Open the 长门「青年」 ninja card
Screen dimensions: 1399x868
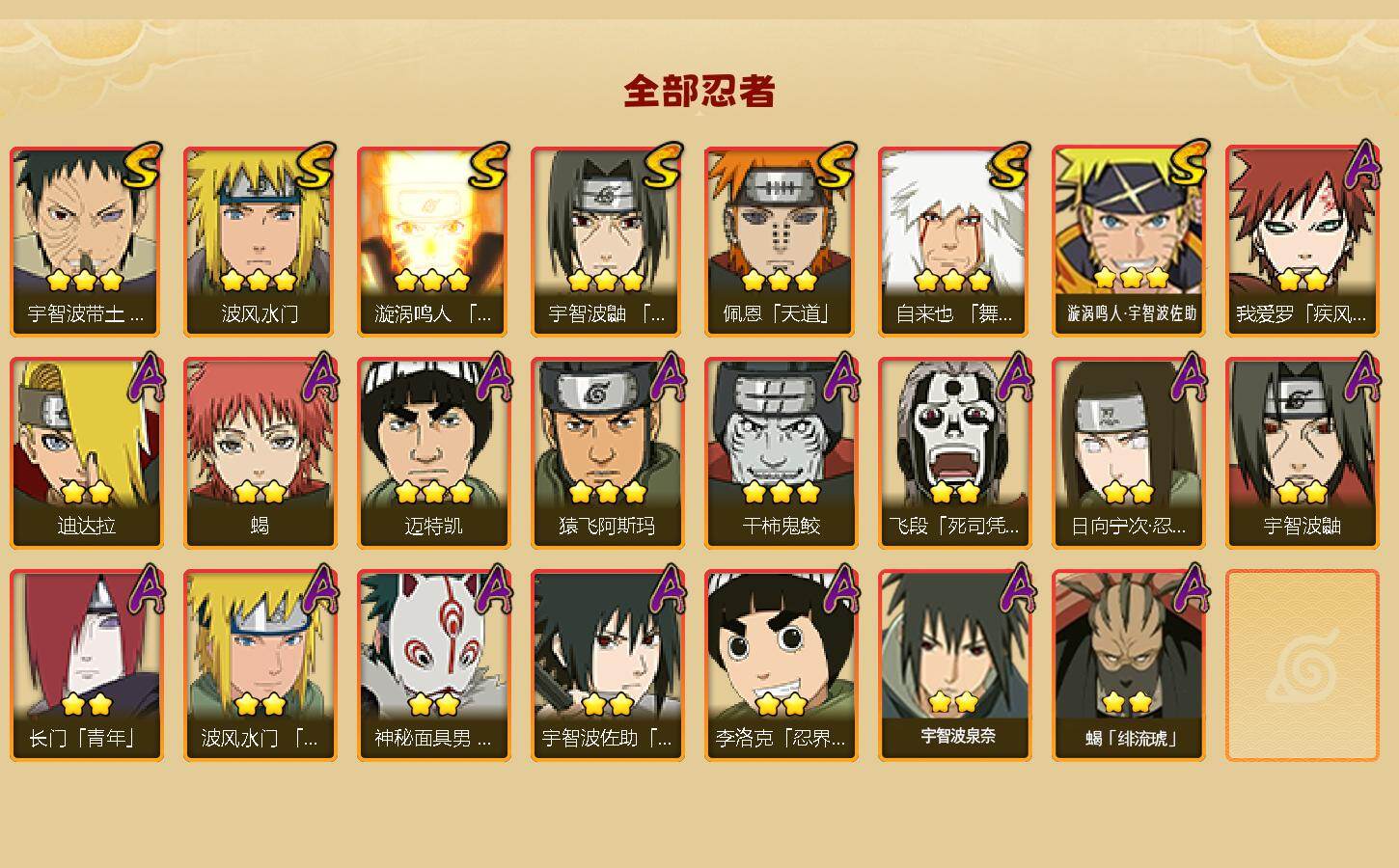tap(86, 665)
